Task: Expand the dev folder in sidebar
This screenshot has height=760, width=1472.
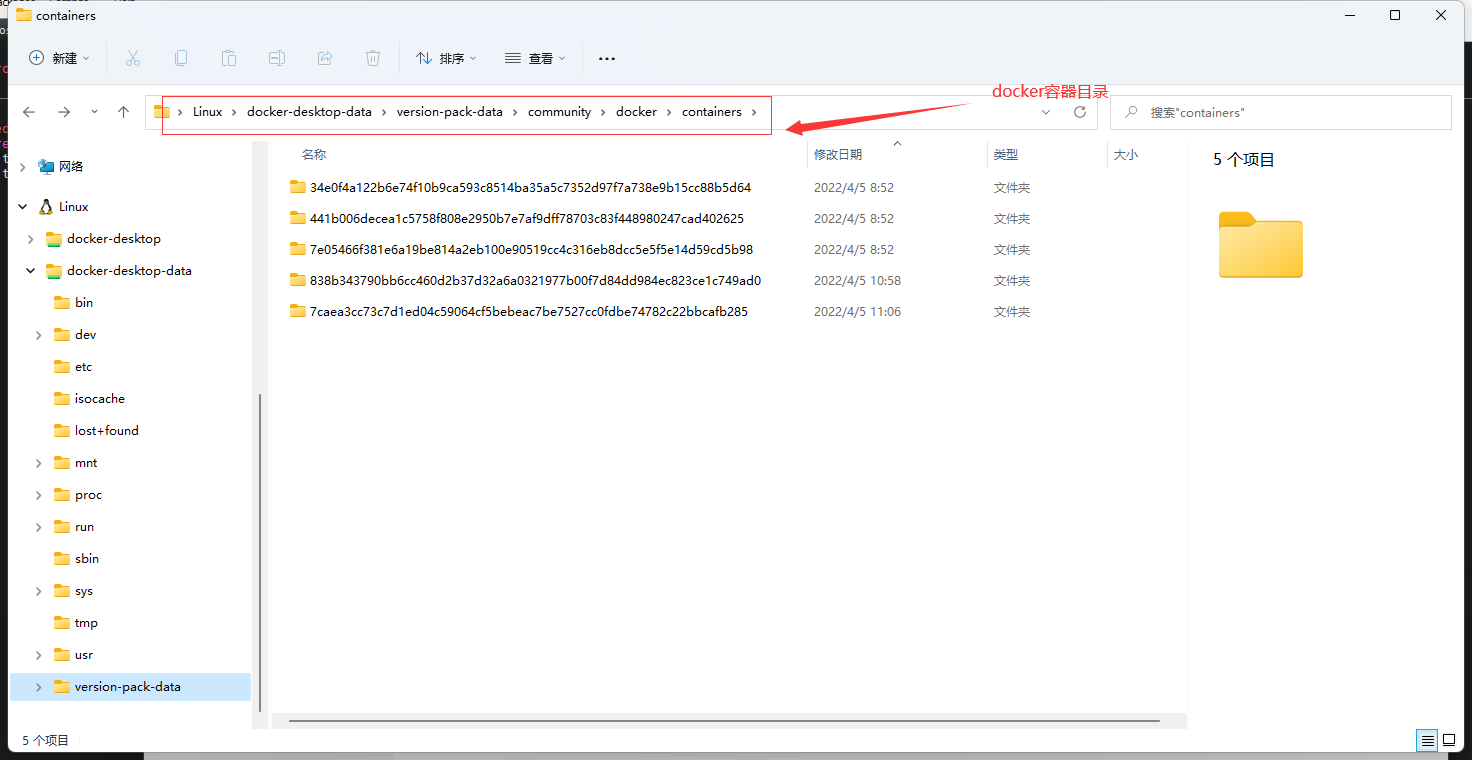Action: coord(39,335)
